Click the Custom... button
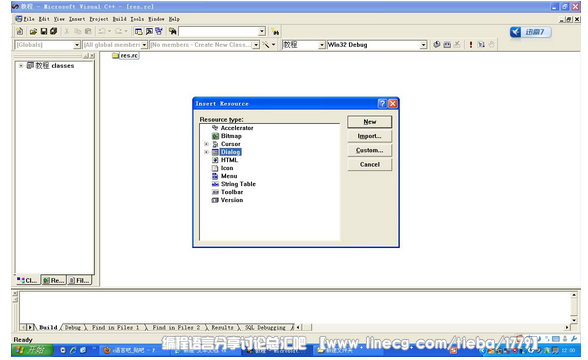 369,150
